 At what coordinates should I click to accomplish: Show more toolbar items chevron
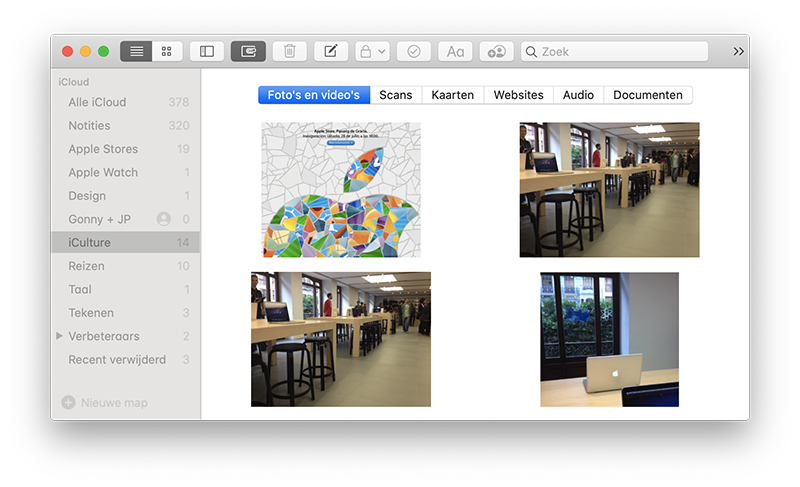click(x=738, y=52)
